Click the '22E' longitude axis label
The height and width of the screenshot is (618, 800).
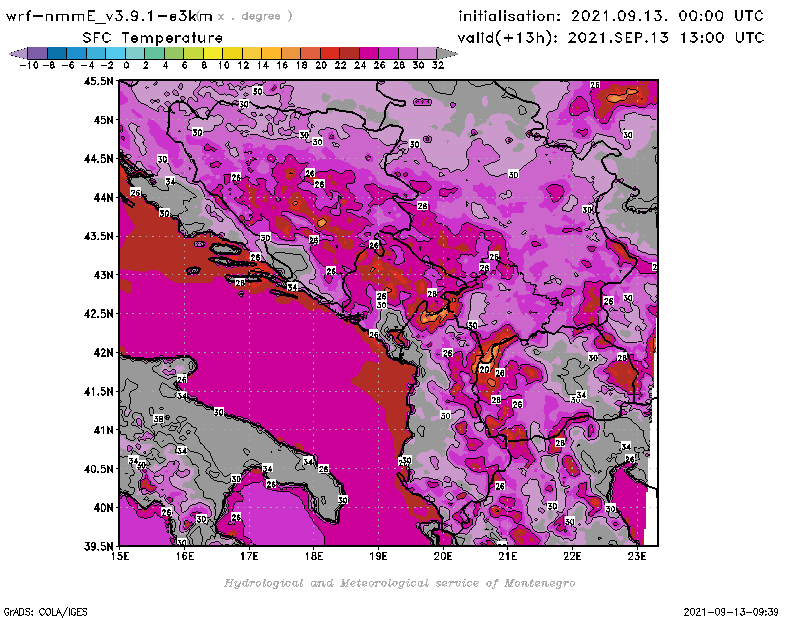coord(572,556)
